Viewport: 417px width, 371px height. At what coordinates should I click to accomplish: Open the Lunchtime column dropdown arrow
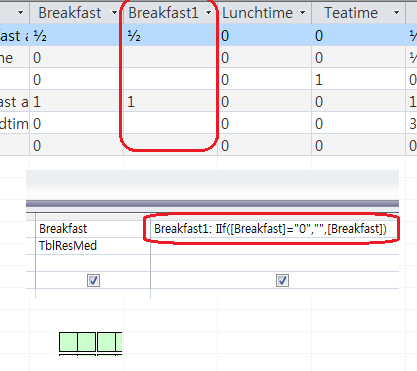click(303, 13)
